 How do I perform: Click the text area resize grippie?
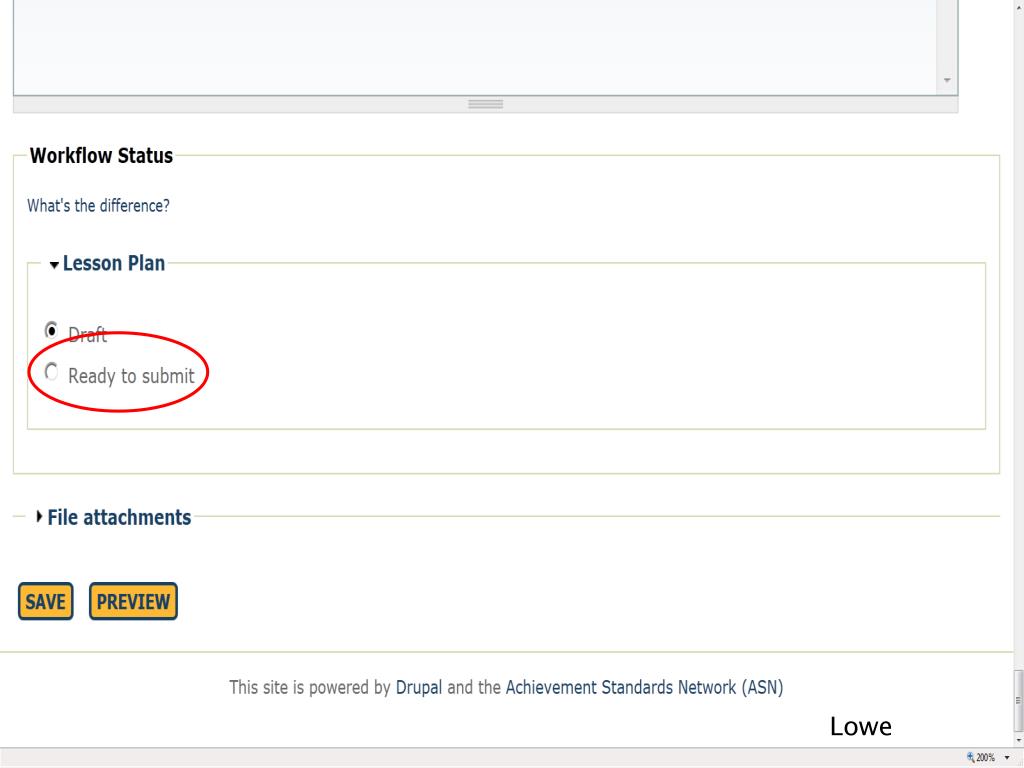tap(485, 104)
